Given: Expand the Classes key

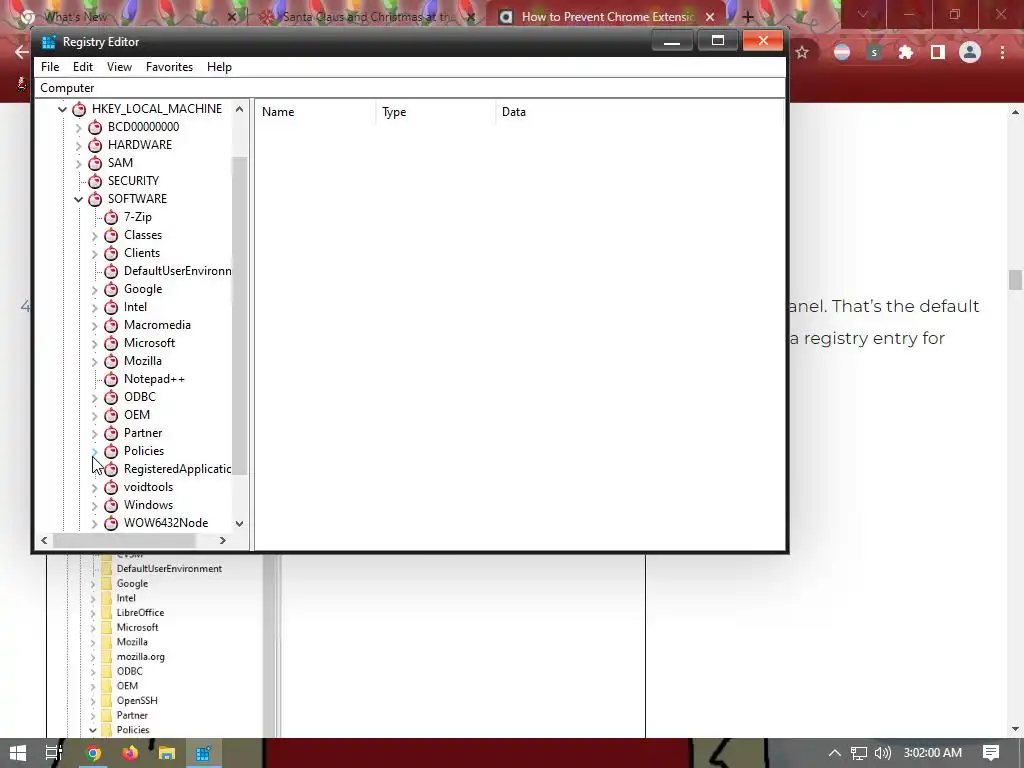Looking at the screenshot, I should (95, 235).
